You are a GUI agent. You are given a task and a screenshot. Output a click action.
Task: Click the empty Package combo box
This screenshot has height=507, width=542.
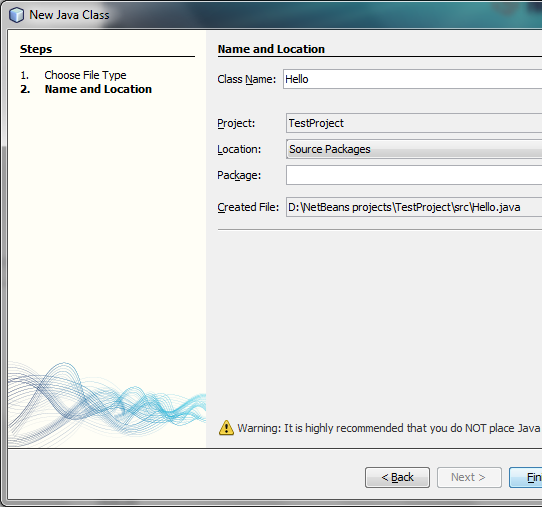pyautogui.click(x=414, y=175)
